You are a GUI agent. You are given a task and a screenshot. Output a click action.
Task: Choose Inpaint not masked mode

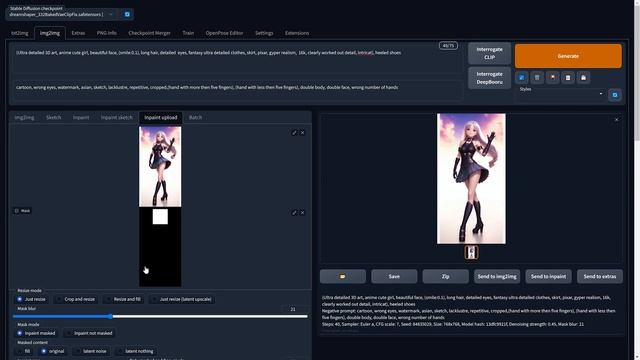(89, 333)
